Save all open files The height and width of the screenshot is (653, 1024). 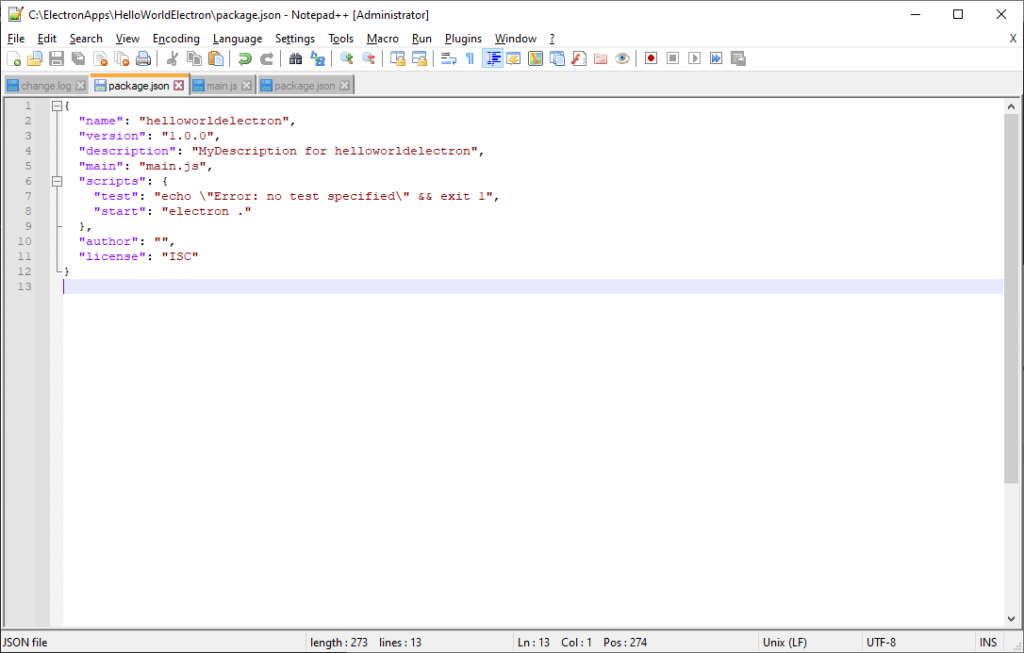[77, 58]
